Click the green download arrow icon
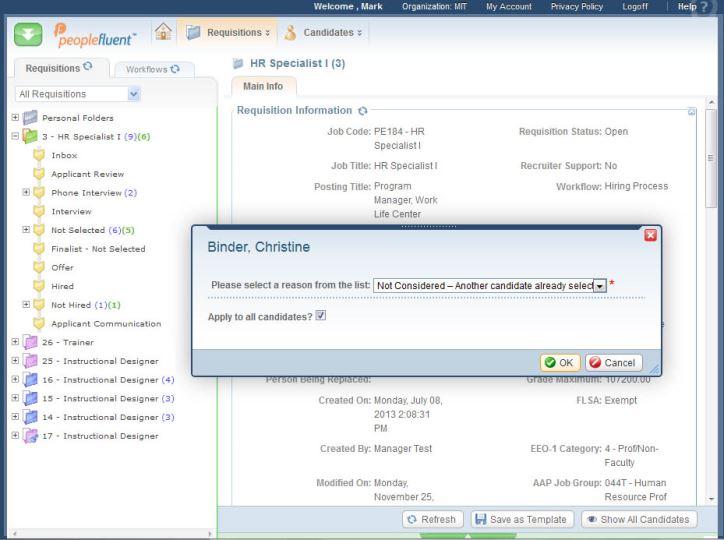724x540 pixels. (26, 35)
